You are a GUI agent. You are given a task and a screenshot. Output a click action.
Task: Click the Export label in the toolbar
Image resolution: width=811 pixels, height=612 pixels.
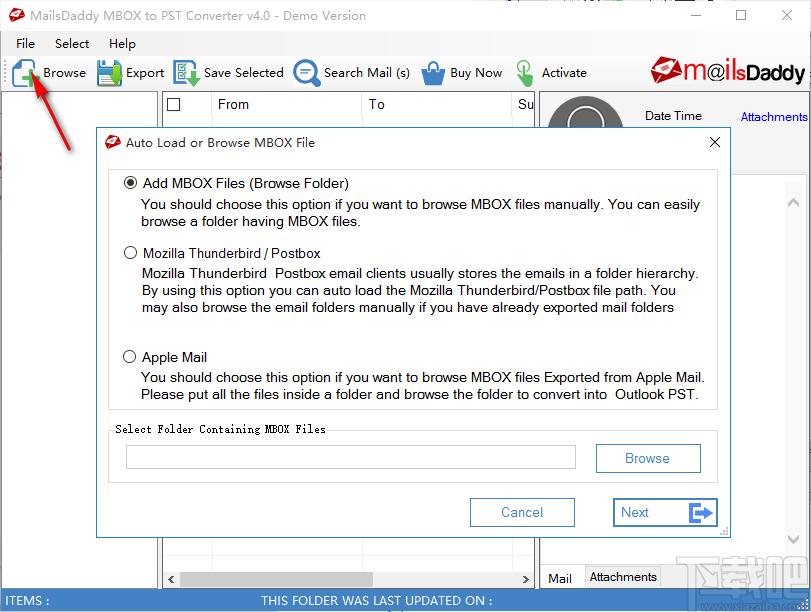click(x=145, y=73)
